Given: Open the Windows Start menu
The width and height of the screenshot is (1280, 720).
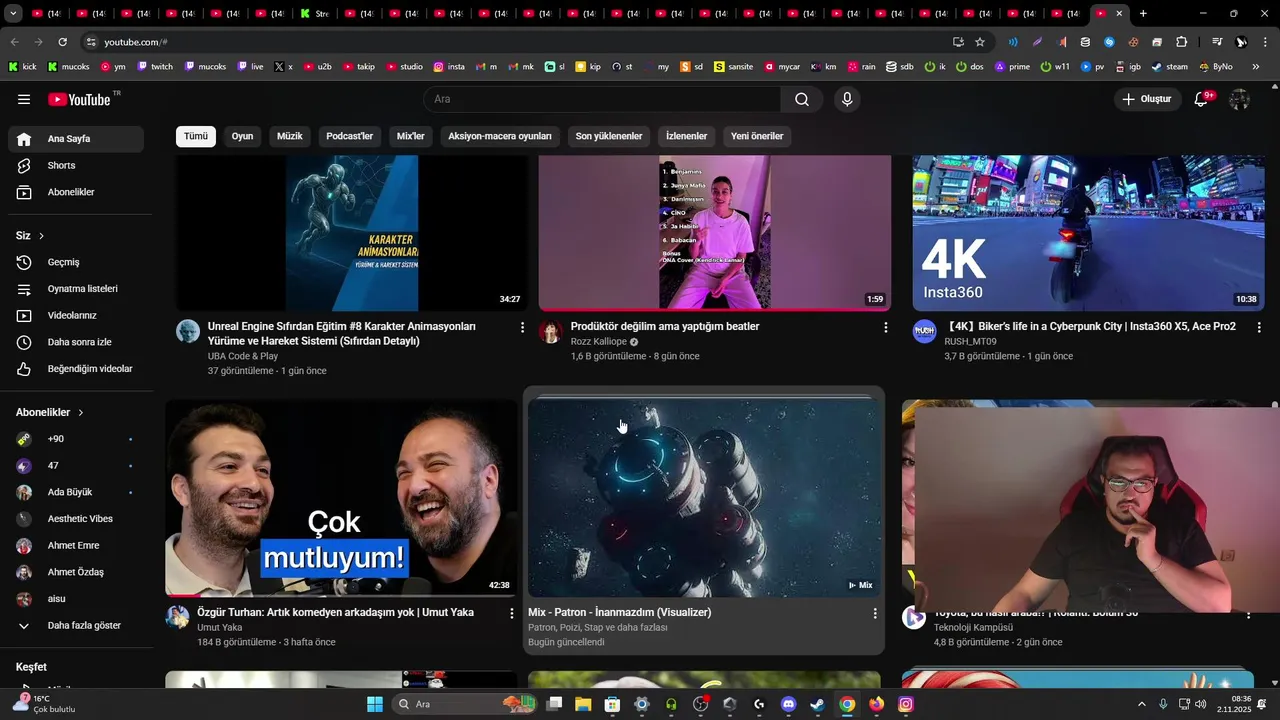Looking at the screenshot, I should (375, 704).
